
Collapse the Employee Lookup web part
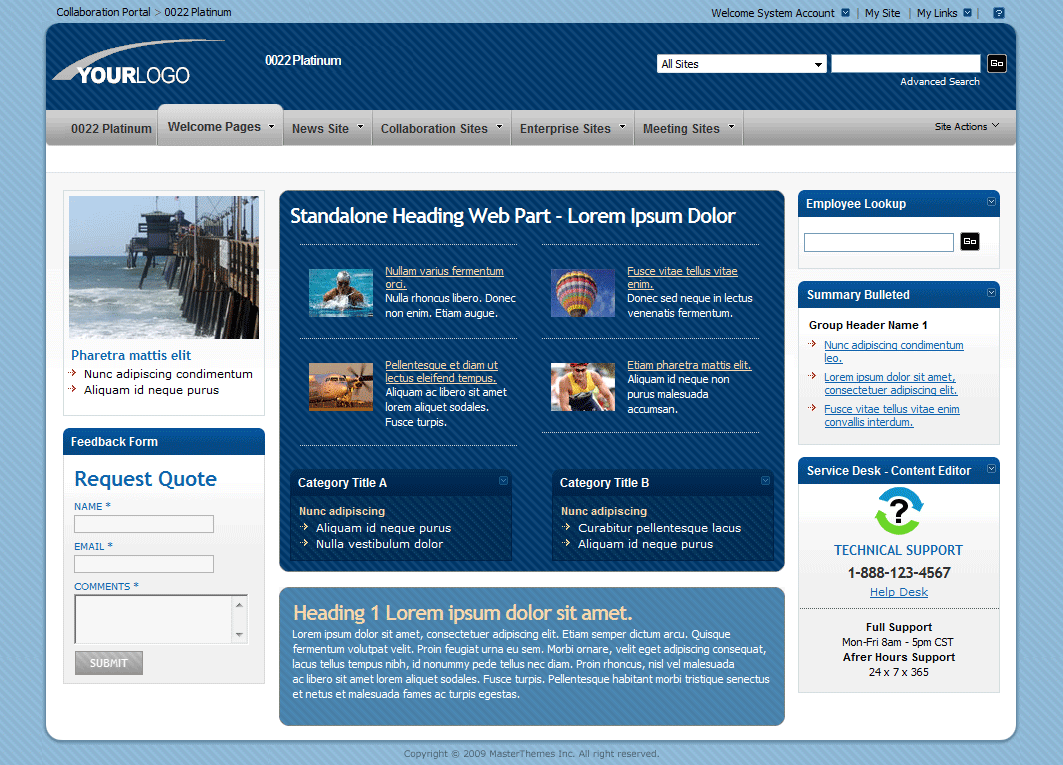(989, 203)
